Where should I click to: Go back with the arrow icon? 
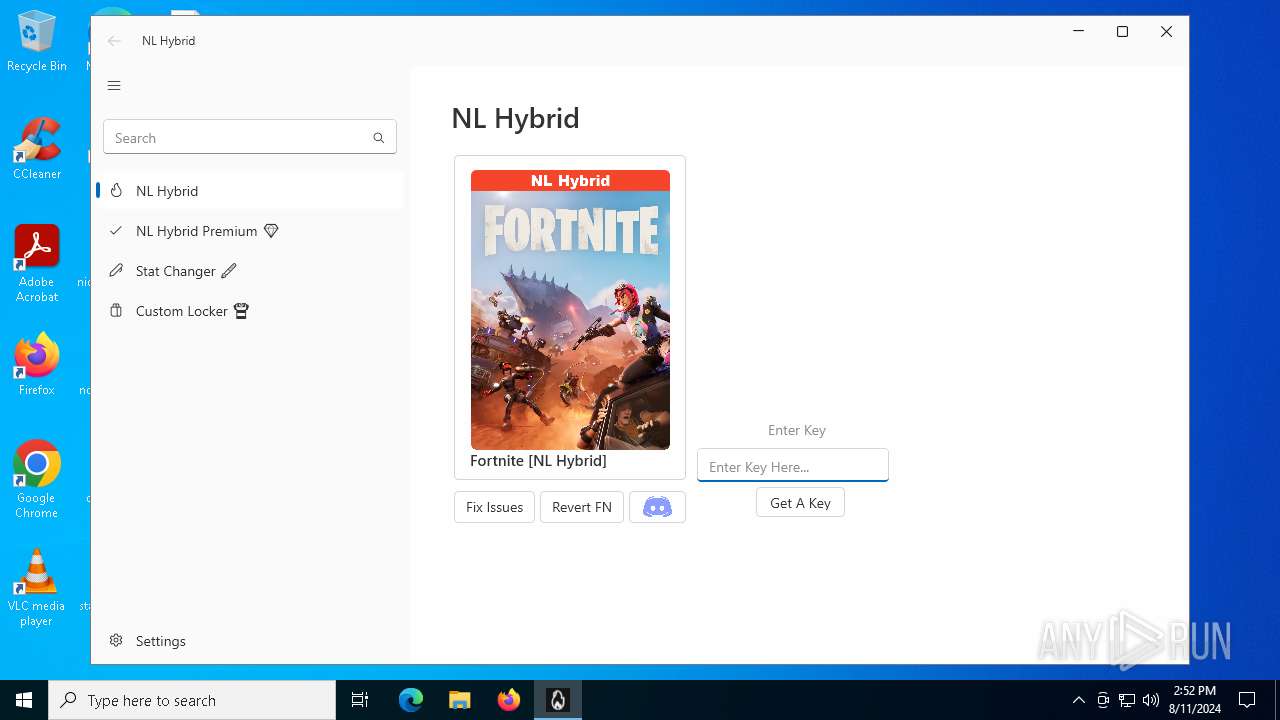pyautogui.click(x=114, y=41)
